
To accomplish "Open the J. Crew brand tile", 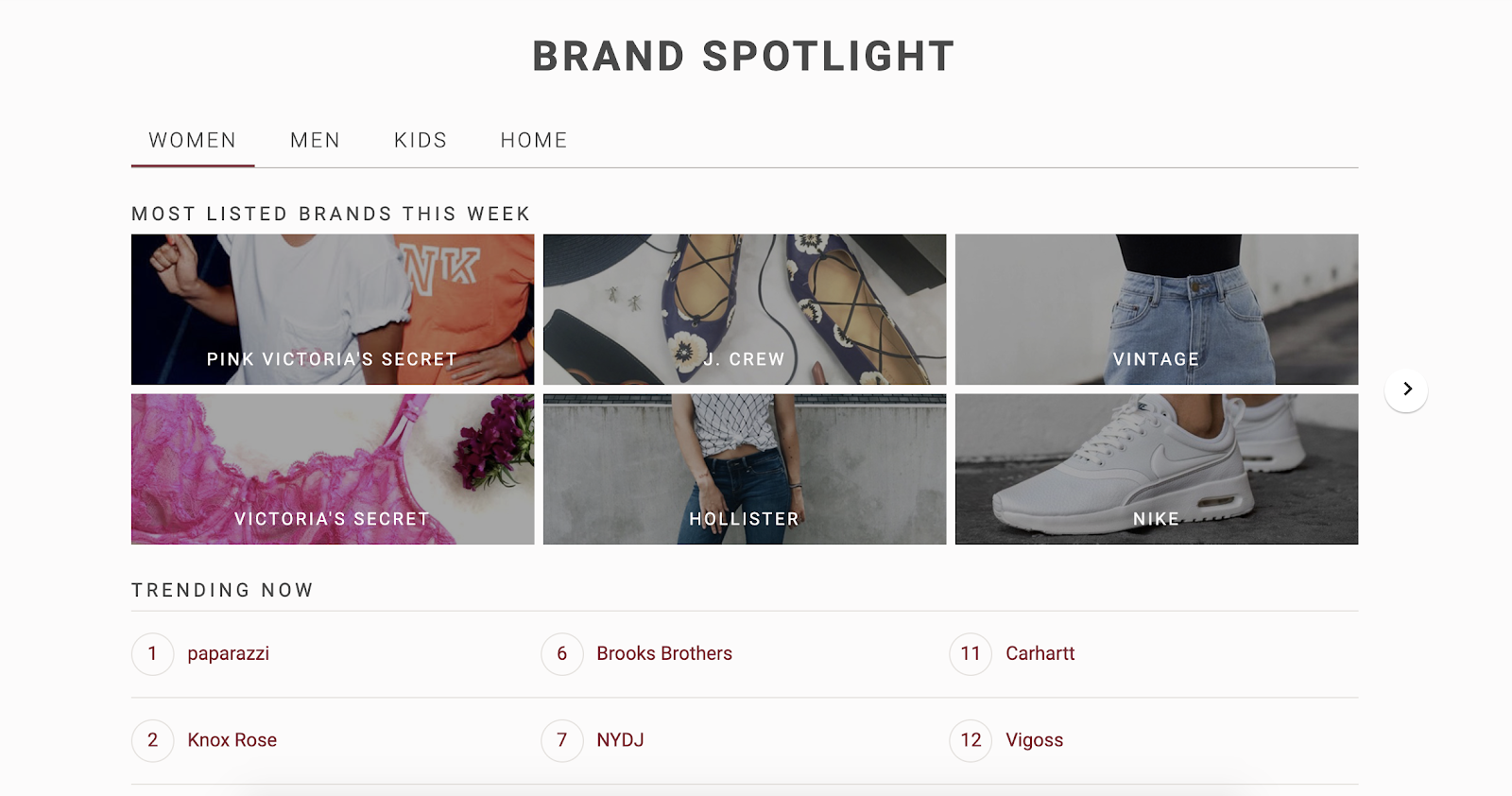I will click(x=745, y=309).
